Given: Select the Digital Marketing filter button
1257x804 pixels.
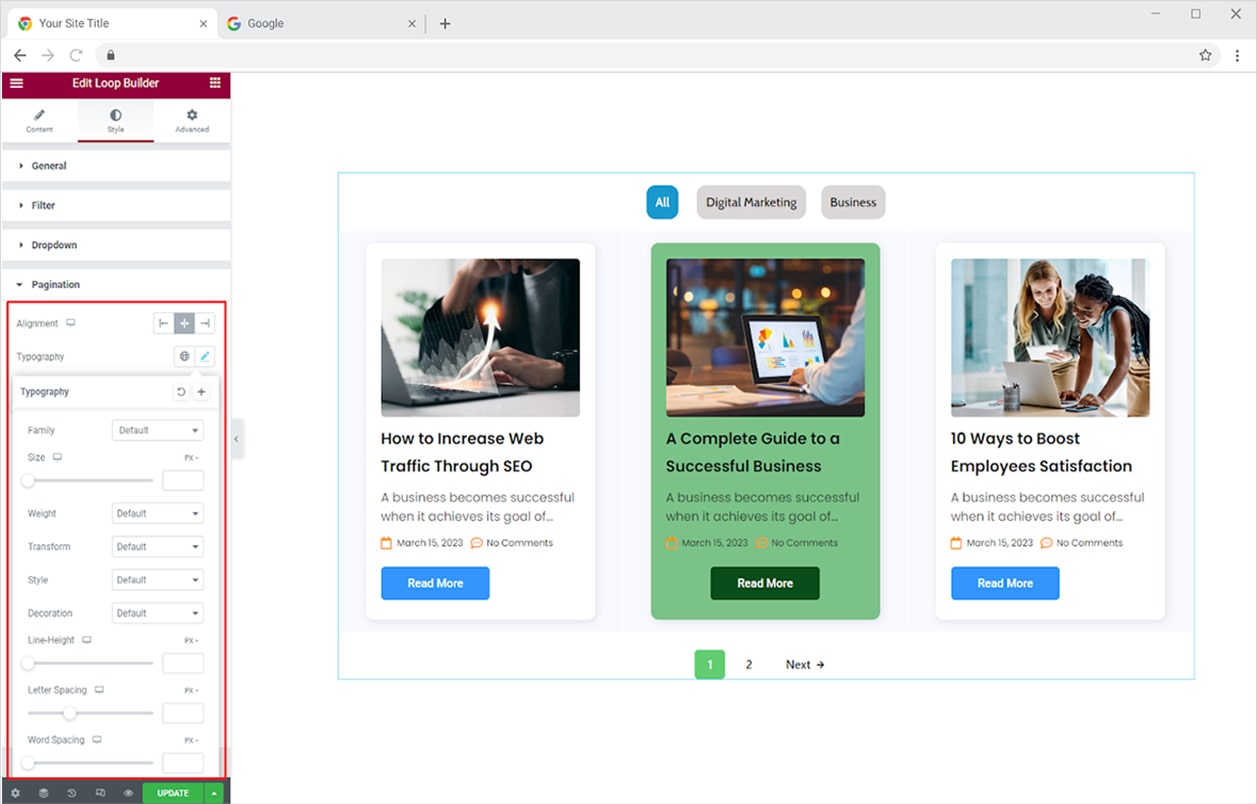Looking at the screenshot, I should 751,202.
